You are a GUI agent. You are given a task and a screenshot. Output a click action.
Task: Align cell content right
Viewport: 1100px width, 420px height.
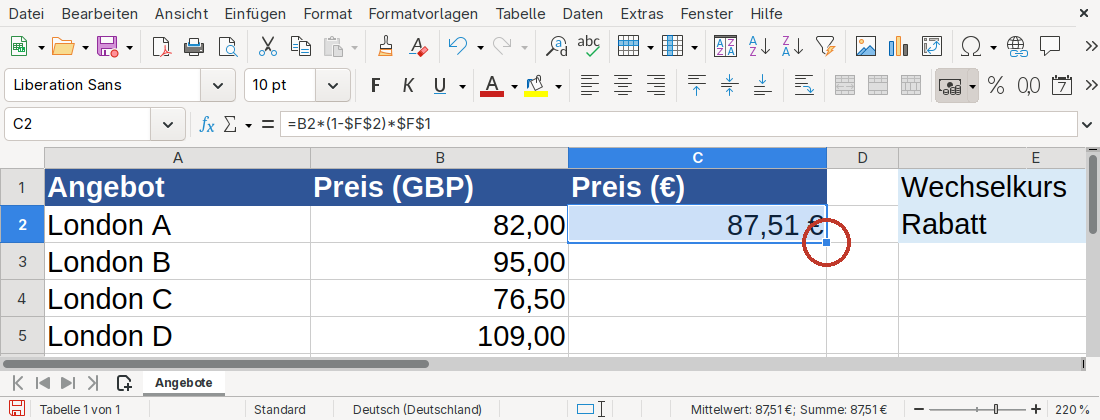[656, 86]
